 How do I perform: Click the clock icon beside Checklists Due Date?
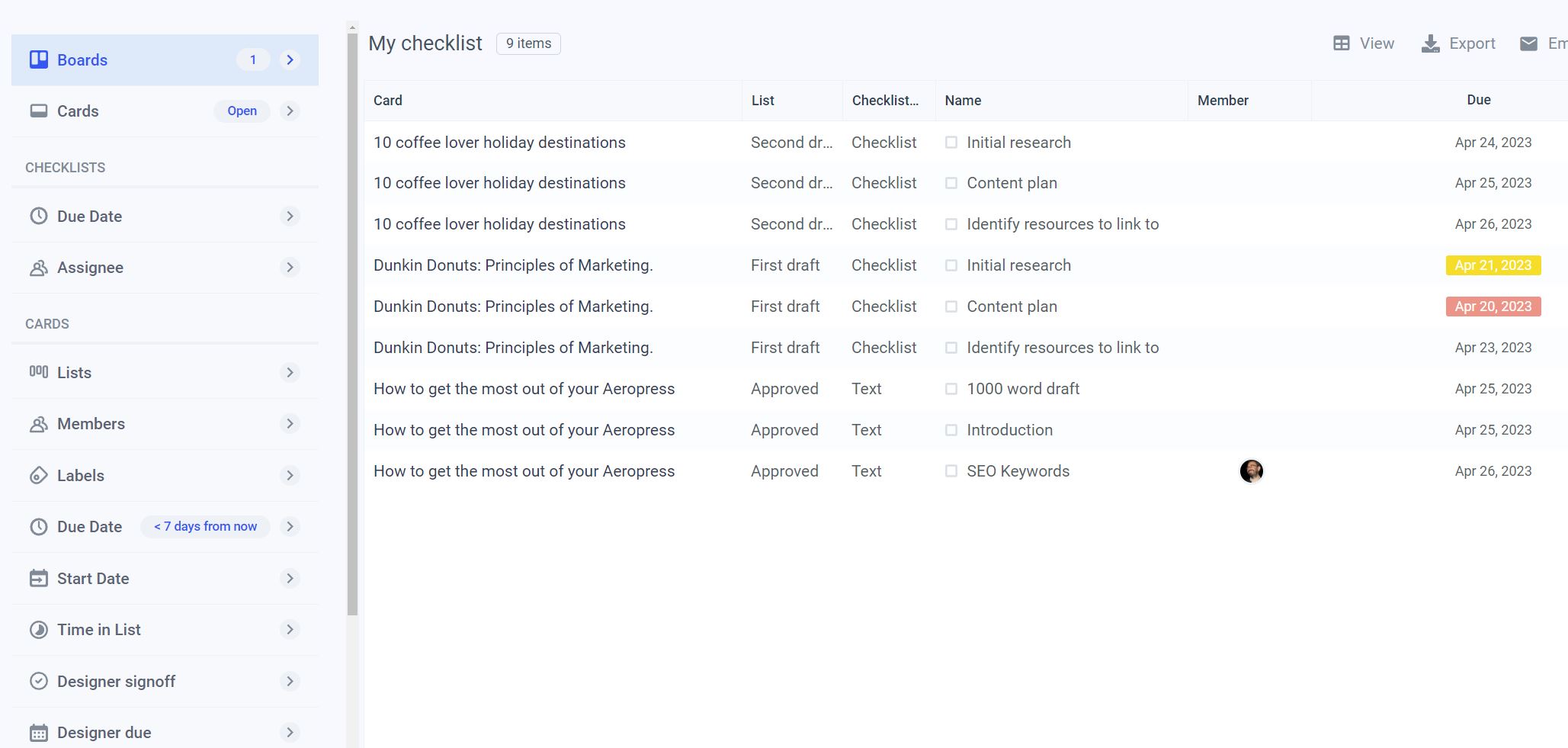(x=39, y=216)
